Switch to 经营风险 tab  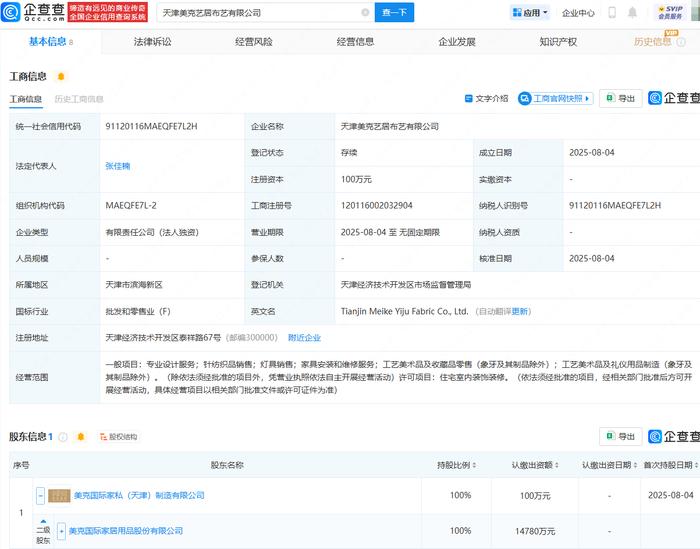click(254, 42)
